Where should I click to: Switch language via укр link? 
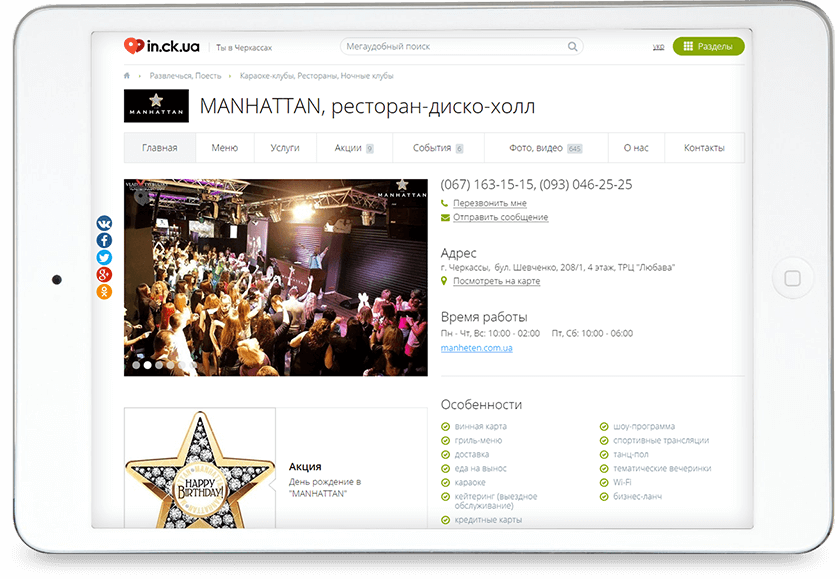pyautogui.click(x=658, y=47)
